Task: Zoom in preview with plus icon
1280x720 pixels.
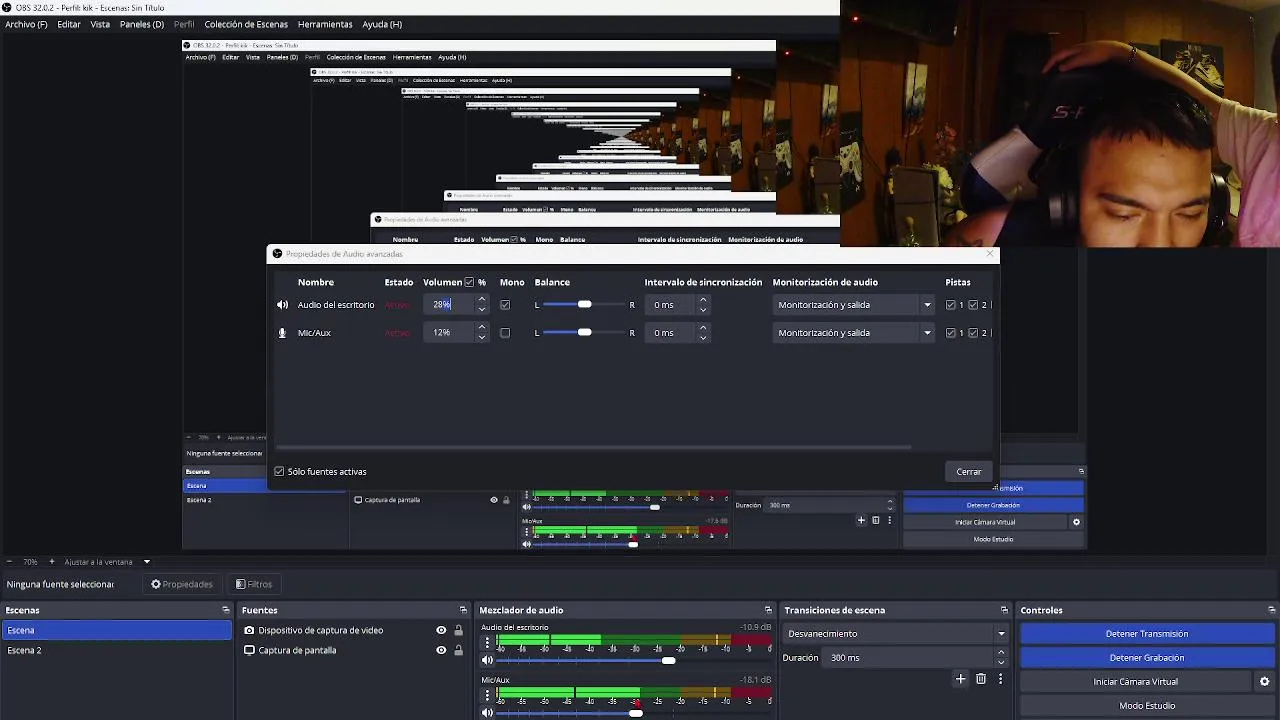Action: coord(52,562)
